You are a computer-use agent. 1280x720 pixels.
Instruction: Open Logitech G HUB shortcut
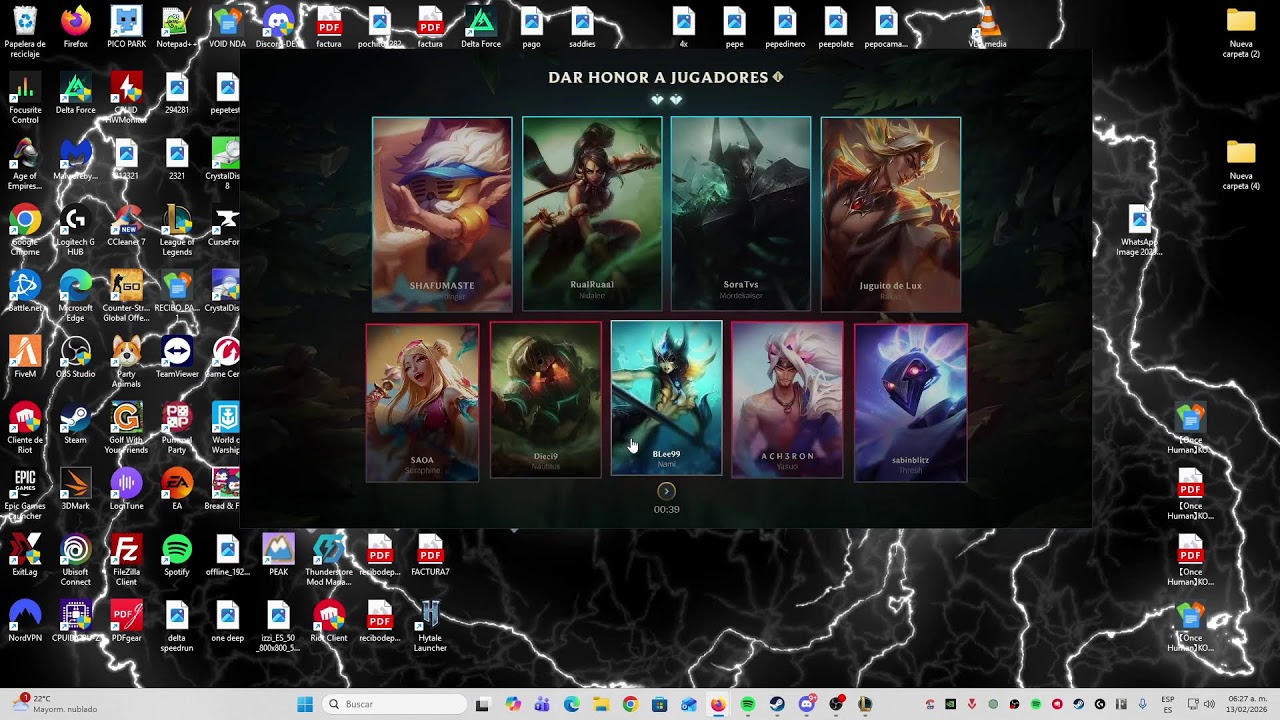pyautogui.click(x=75, y=230)
